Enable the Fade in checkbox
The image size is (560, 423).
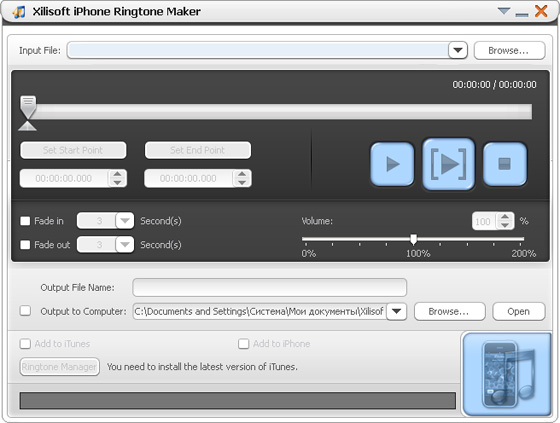(x=25, y=221)
